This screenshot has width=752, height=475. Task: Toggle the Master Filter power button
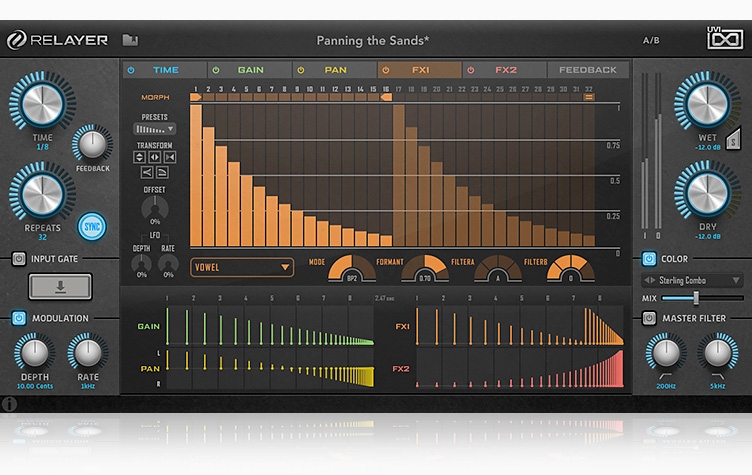[x=648, y=318]
